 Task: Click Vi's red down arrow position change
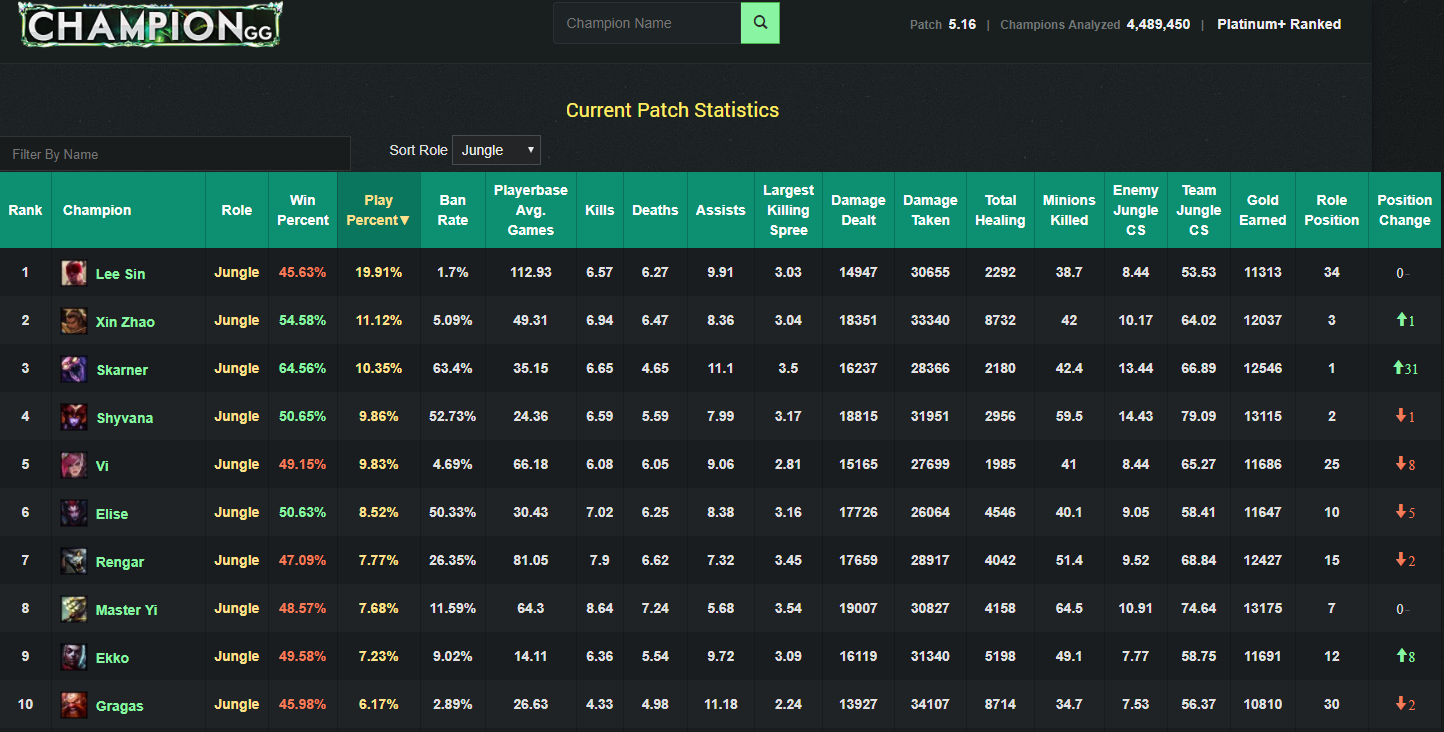point(1401,464)
